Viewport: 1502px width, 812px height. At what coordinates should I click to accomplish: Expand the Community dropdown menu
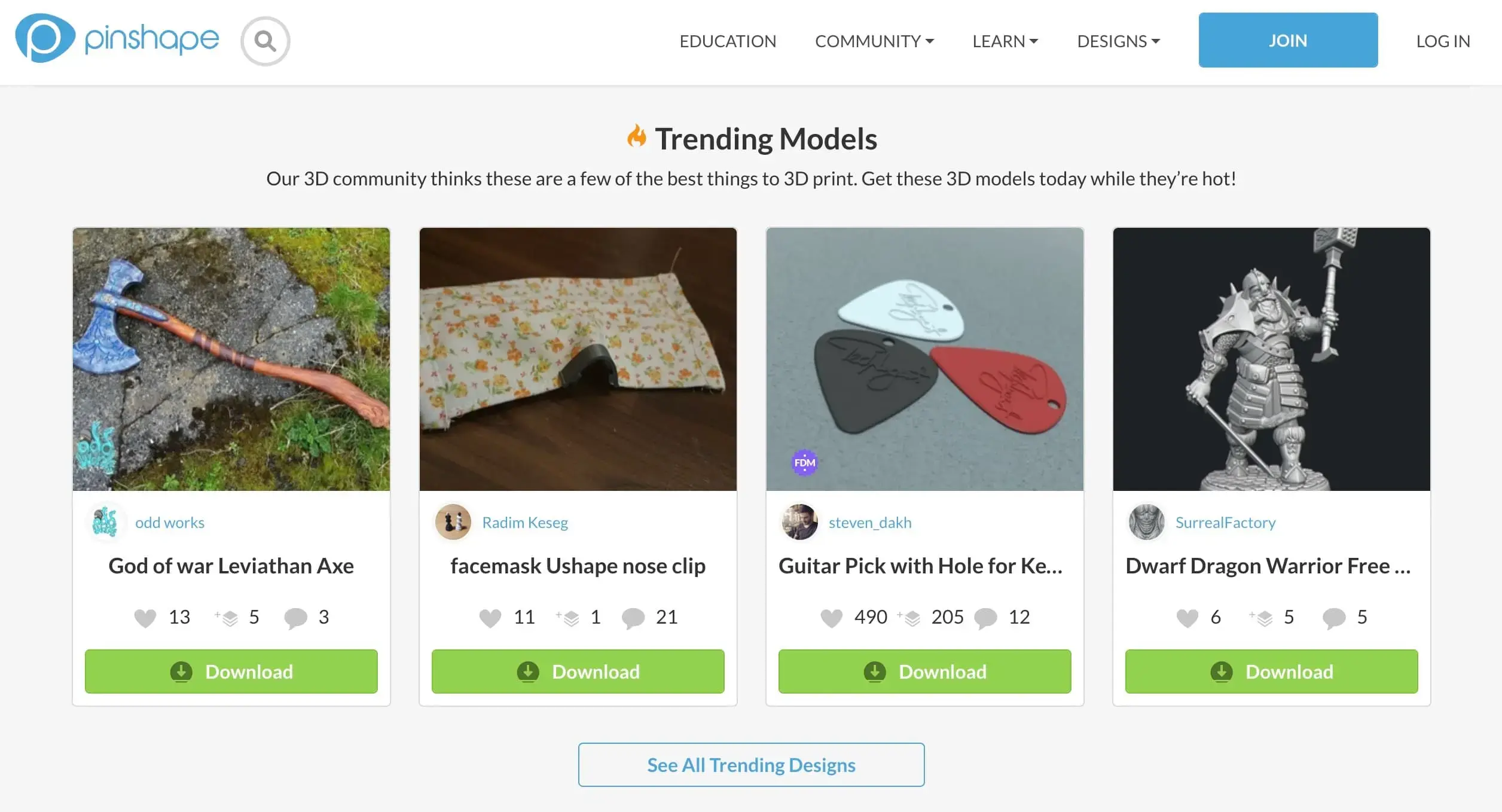coord(874,41)
